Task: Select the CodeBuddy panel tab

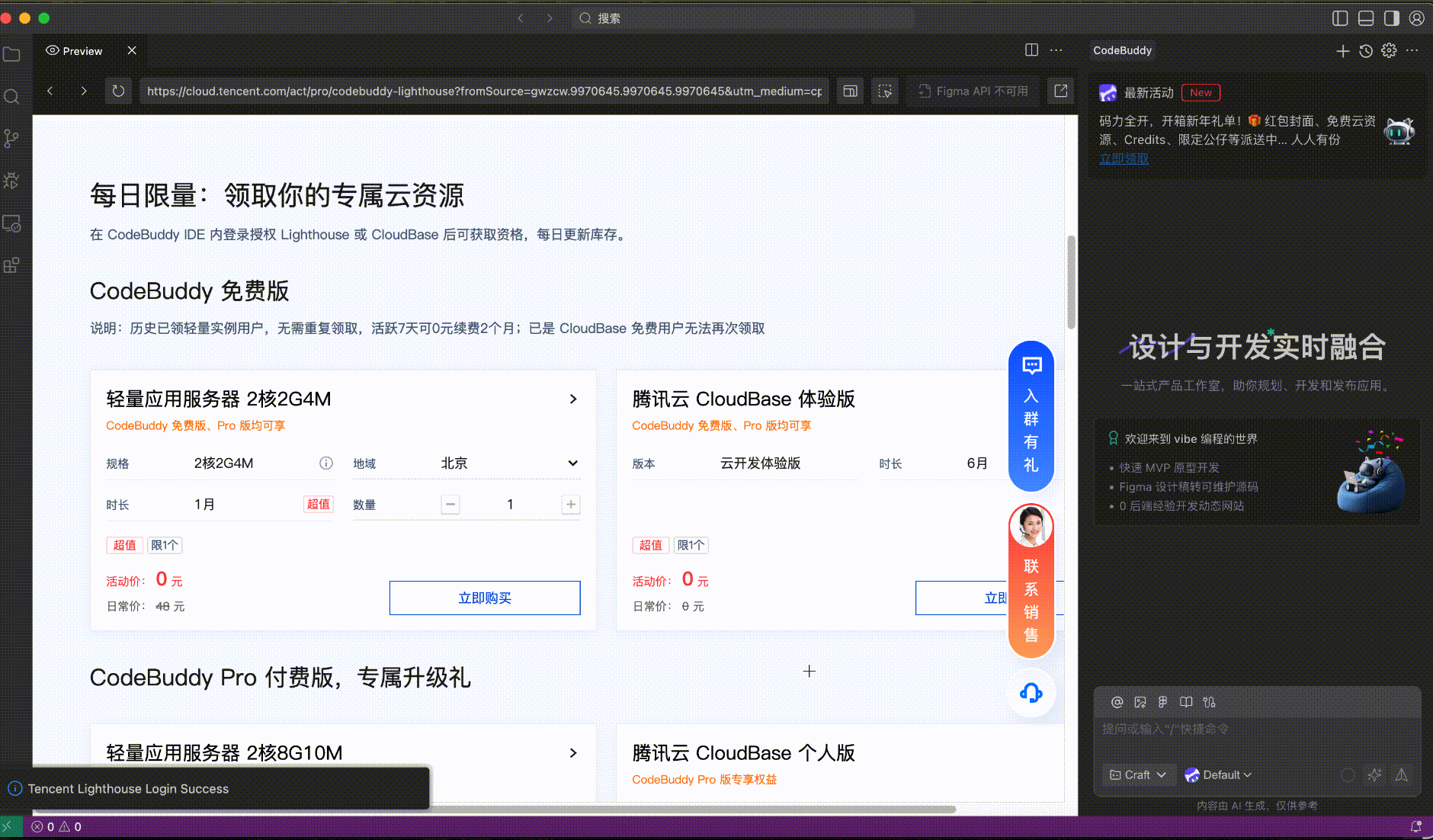Action: [1122, 50]
